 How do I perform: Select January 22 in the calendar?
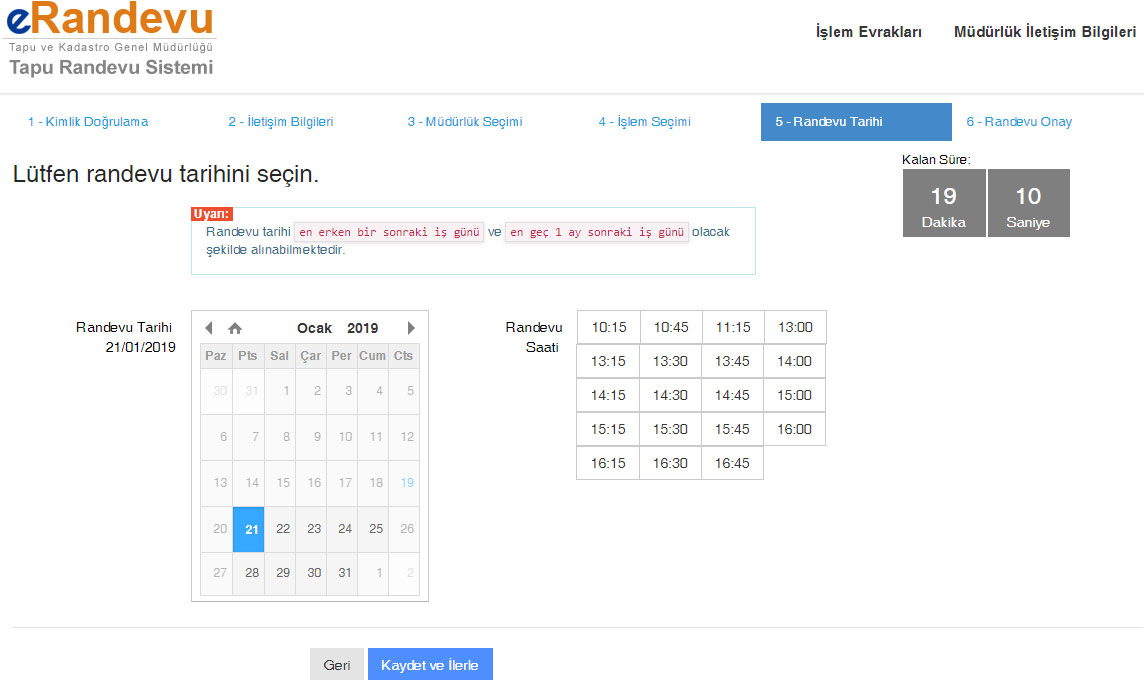(x=282, y=528)
